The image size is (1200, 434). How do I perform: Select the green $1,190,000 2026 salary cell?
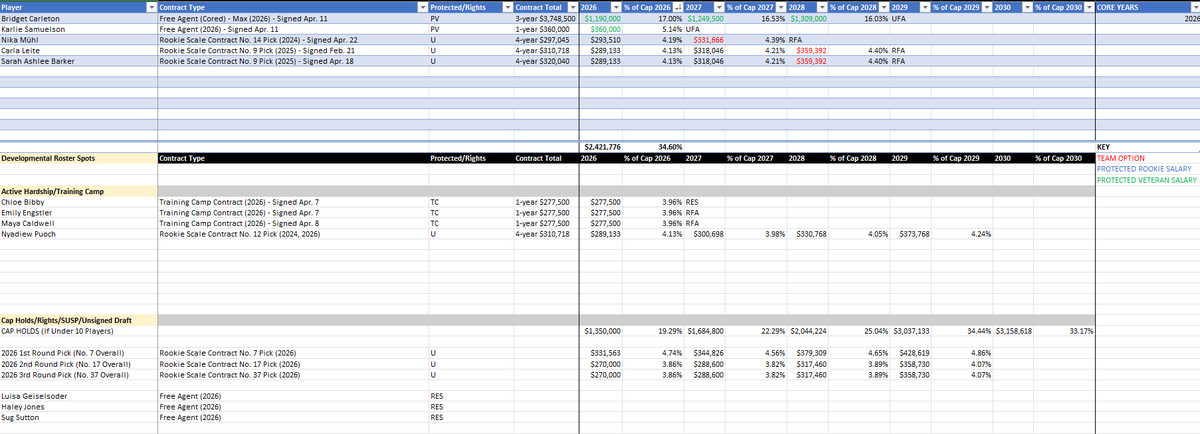tap(600, 18)
